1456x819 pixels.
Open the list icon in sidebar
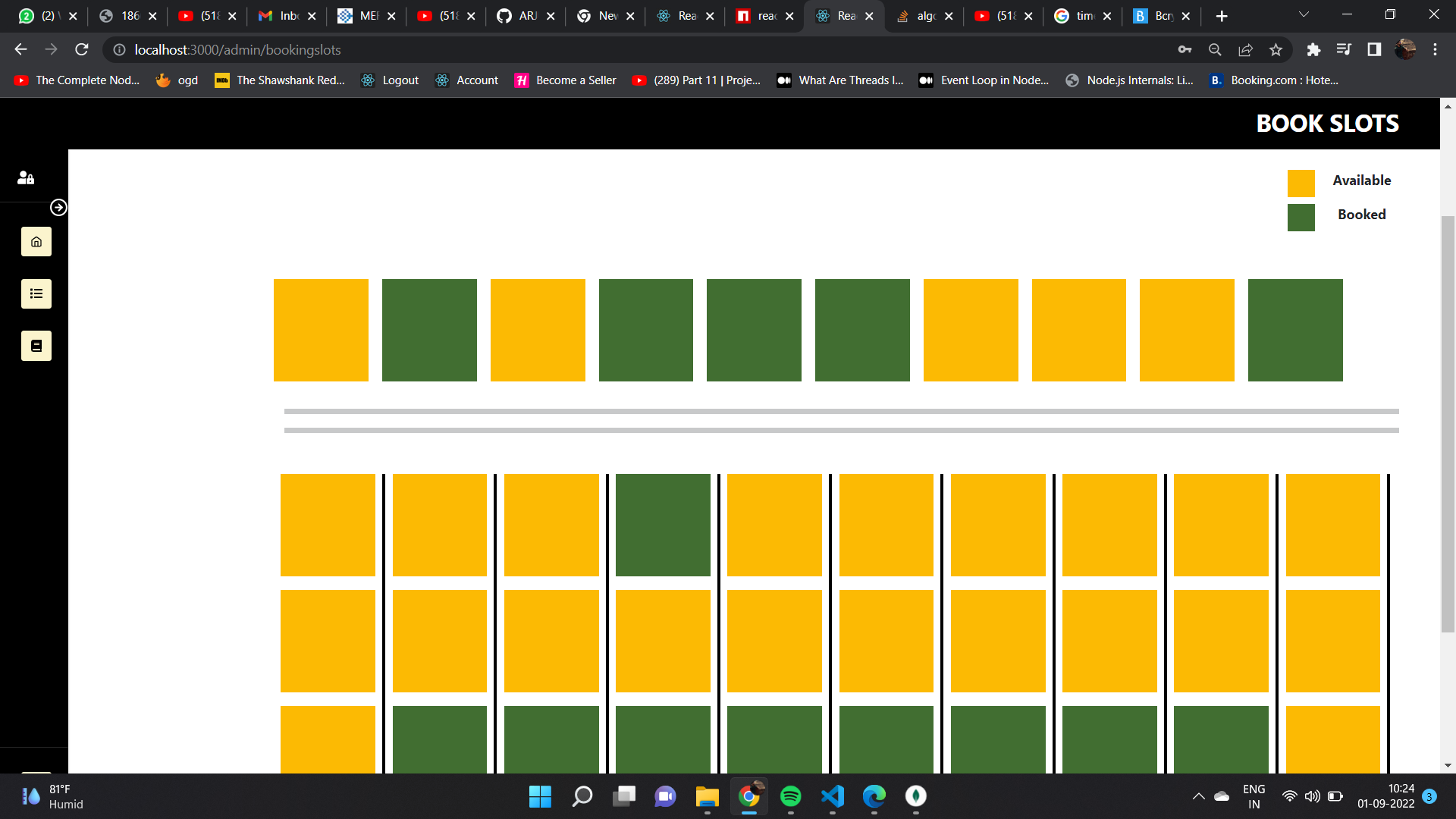click(36, 294)
